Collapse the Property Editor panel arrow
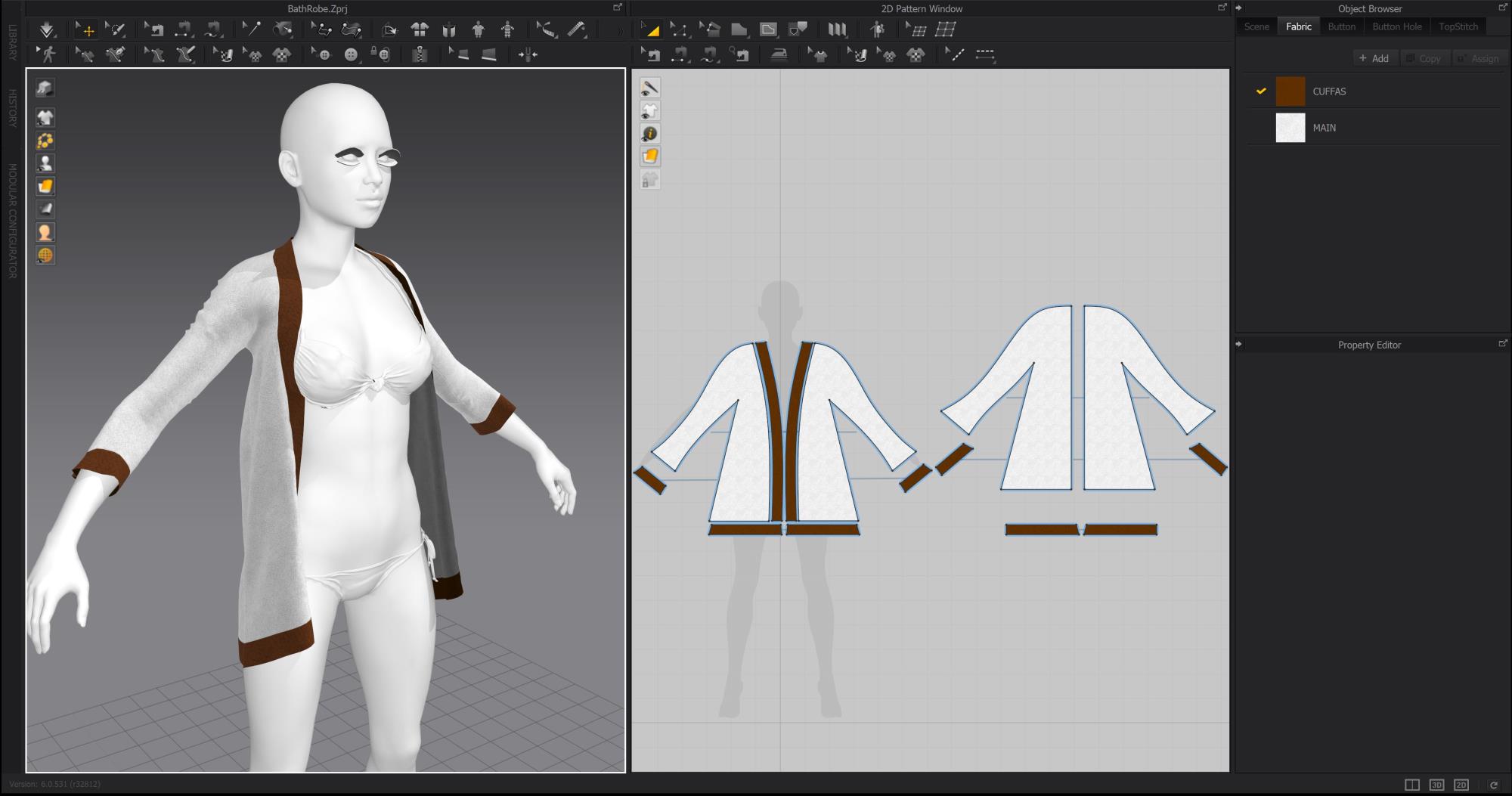1512x796 pixels. (1239, 344)
